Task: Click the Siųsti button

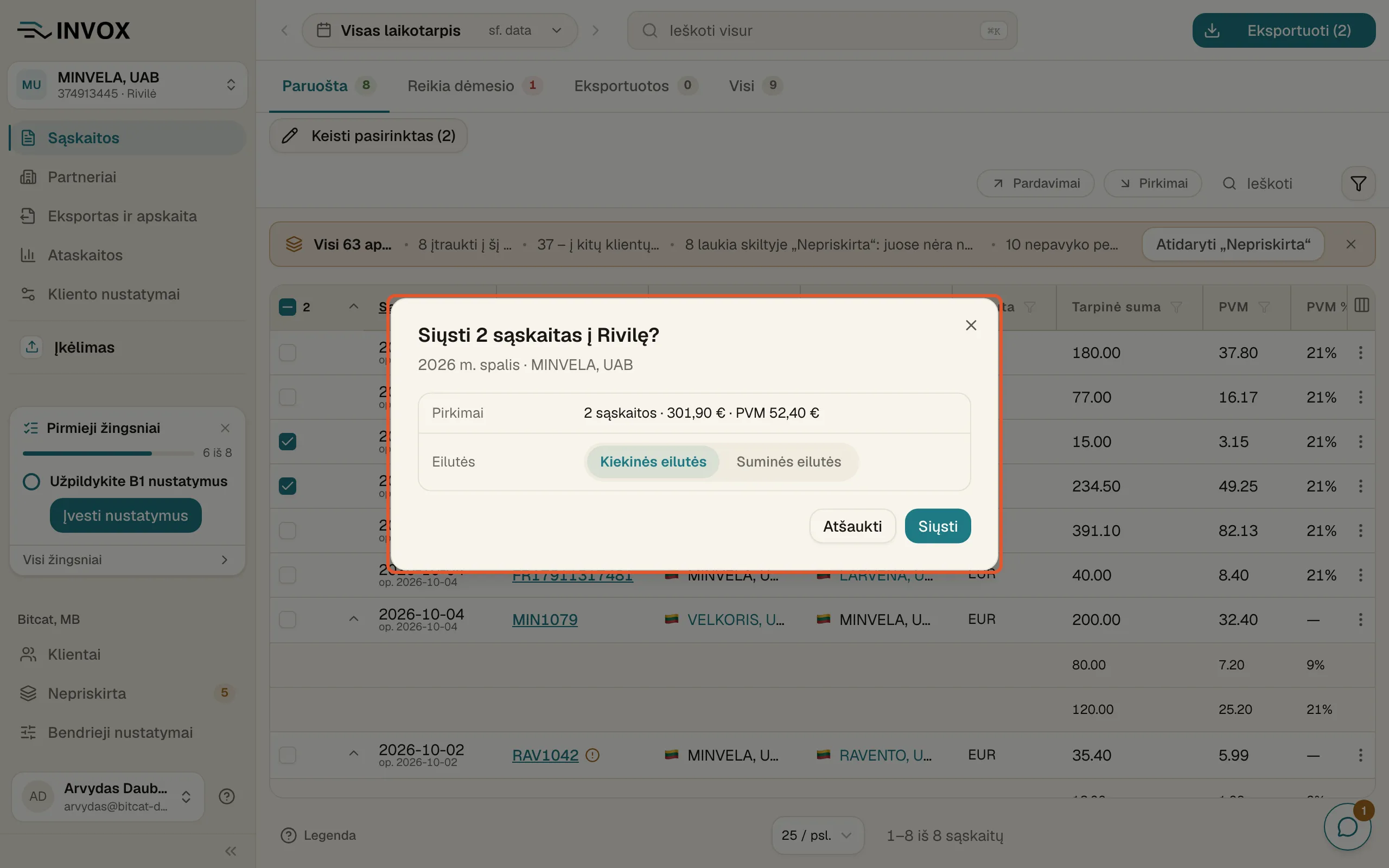Action: (937, 526)
